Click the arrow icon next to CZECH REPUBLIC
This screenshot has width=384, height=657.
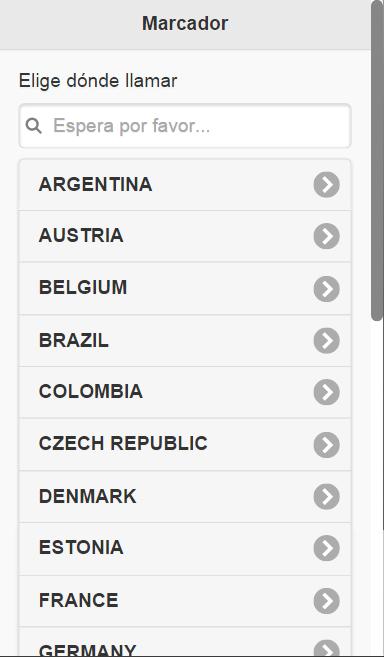326,445
